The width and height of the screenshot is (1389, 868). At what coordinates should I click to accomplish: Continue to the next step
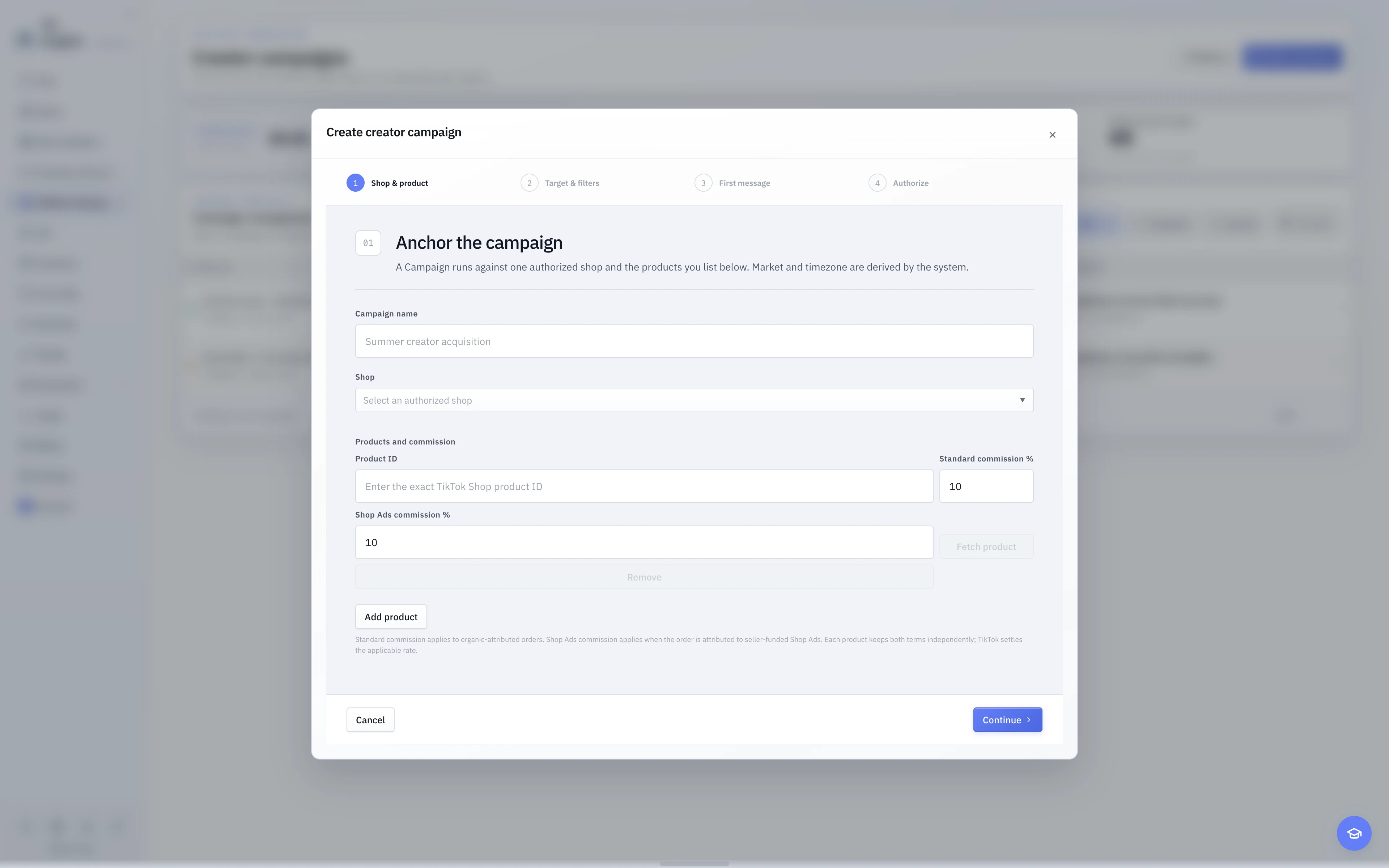click(x=1007, y=720)
